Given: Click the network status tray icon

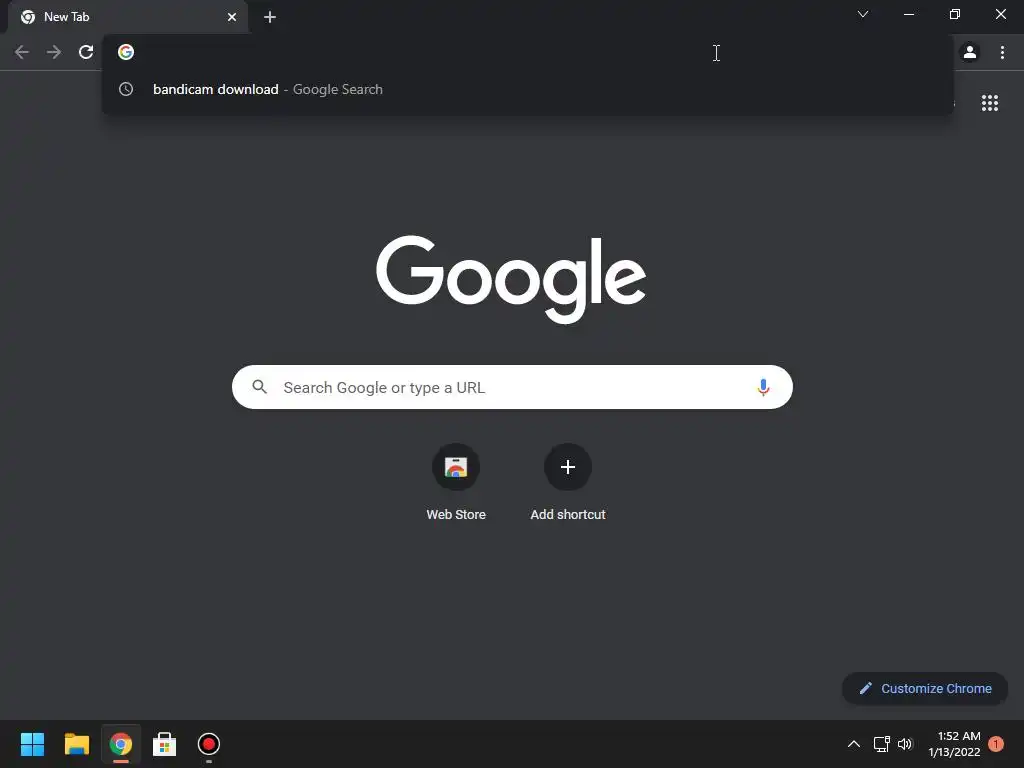Looking at the screenshot, I should [882, 744].
